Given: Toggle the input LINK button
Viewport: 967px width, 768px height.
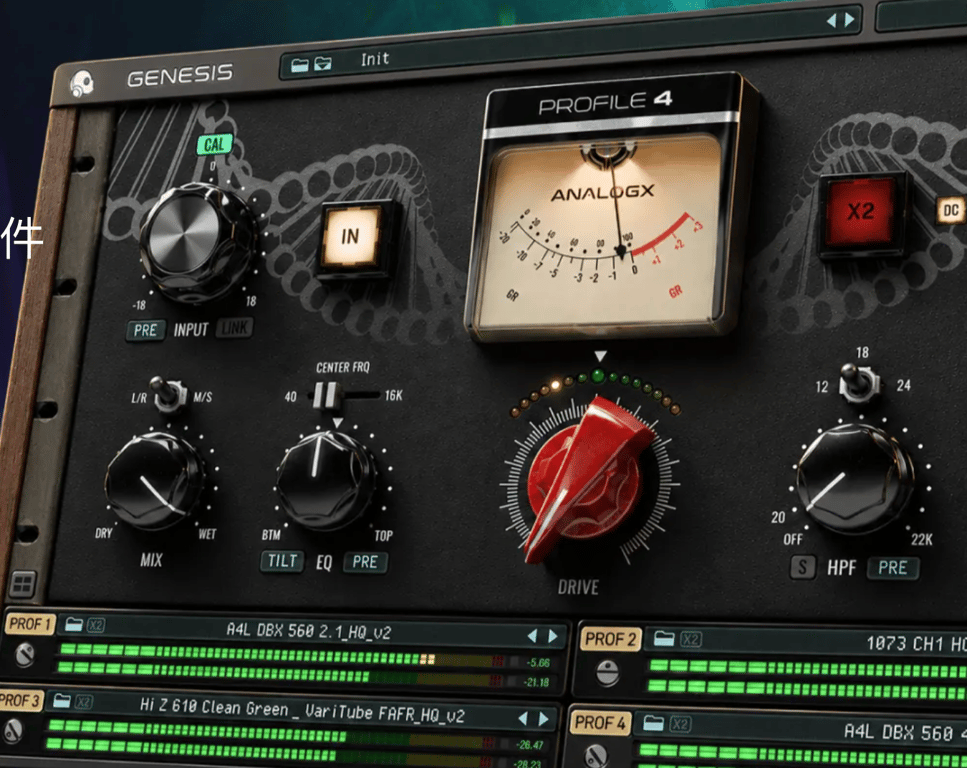Looking at the screenshot, I should (235, 328).
